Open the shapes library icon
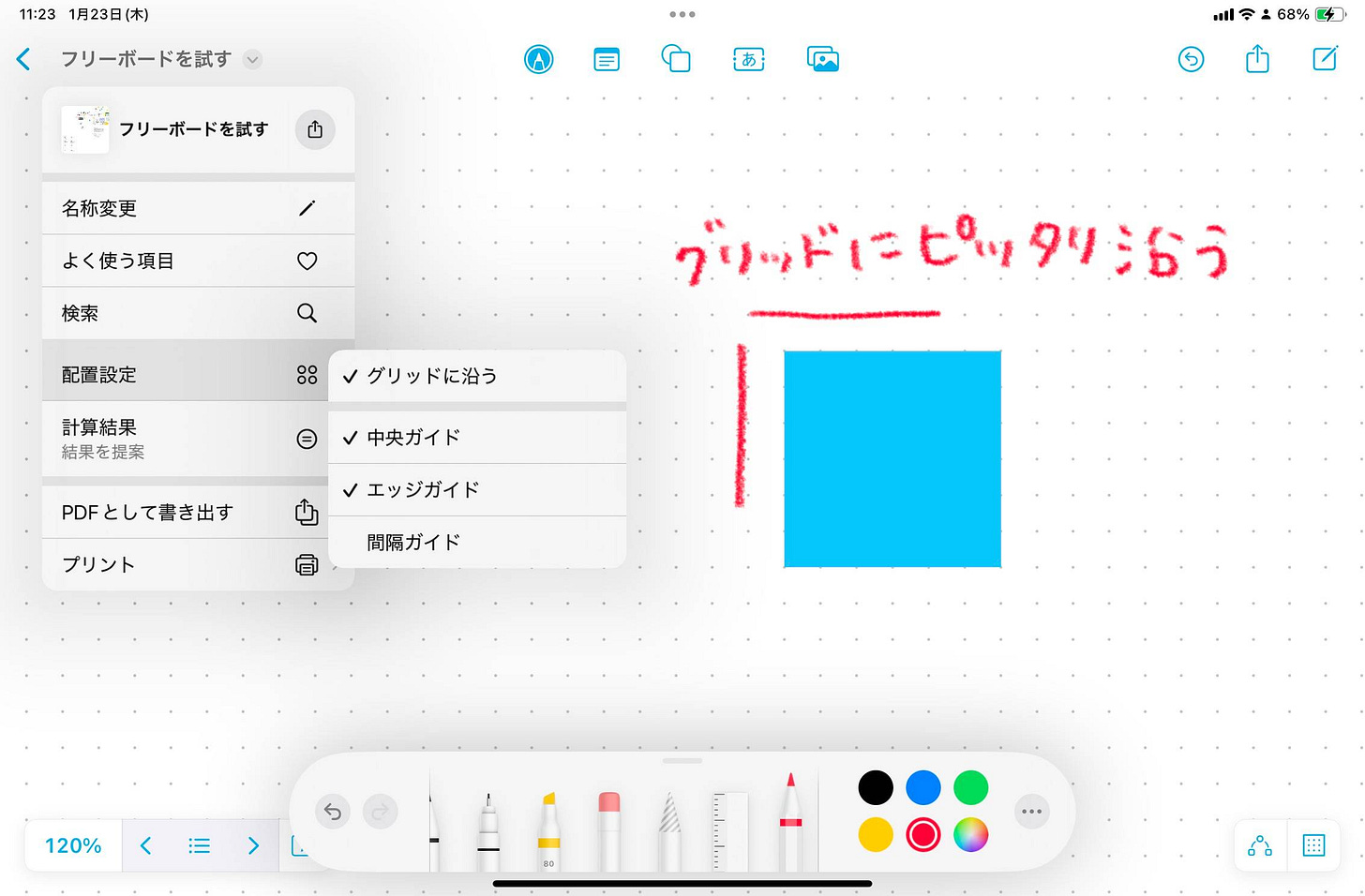 tap(676, 59)
